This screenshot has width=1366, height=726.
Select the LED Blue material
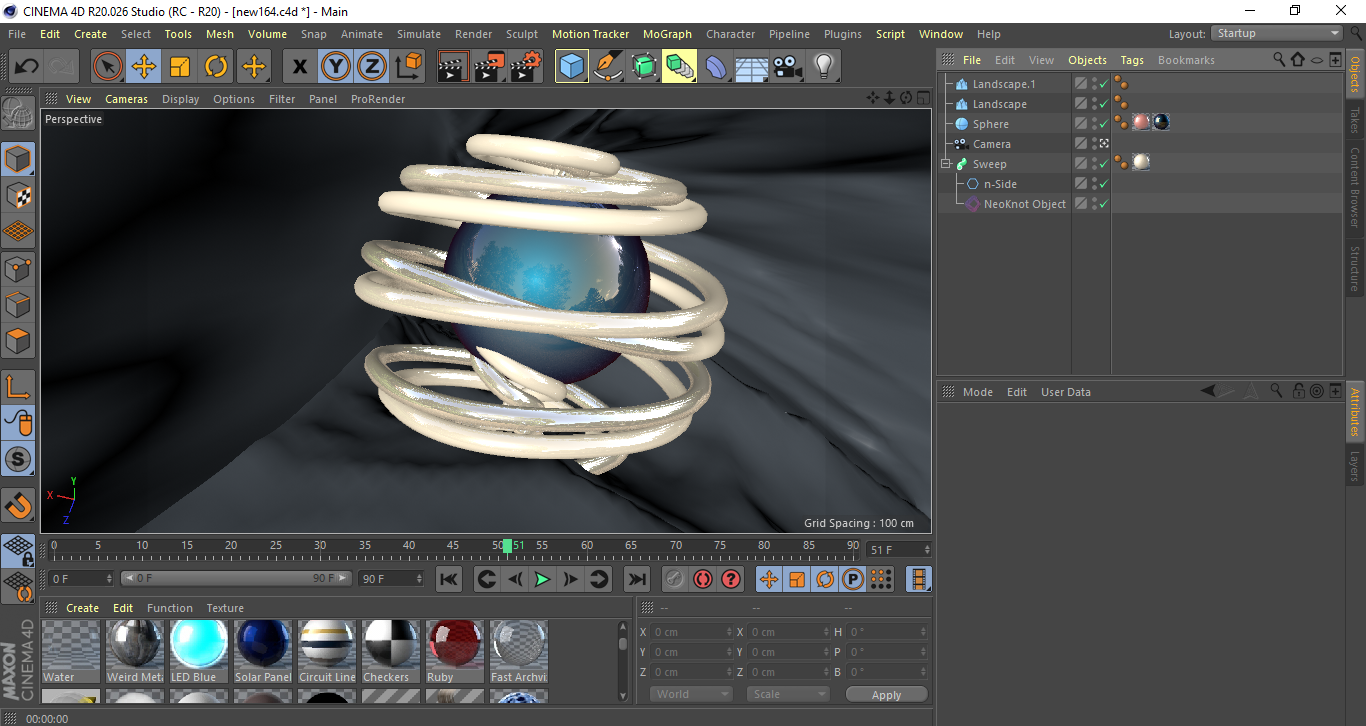(200, 651)
